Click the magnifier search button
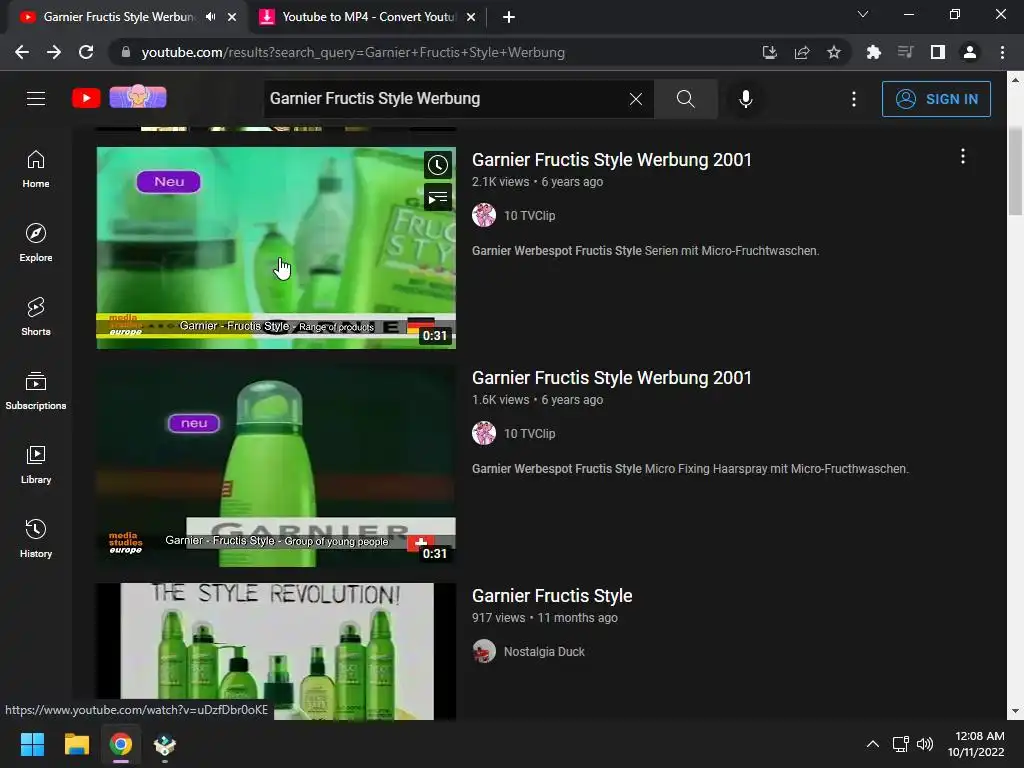1024x768 pixels. point(685,99)
